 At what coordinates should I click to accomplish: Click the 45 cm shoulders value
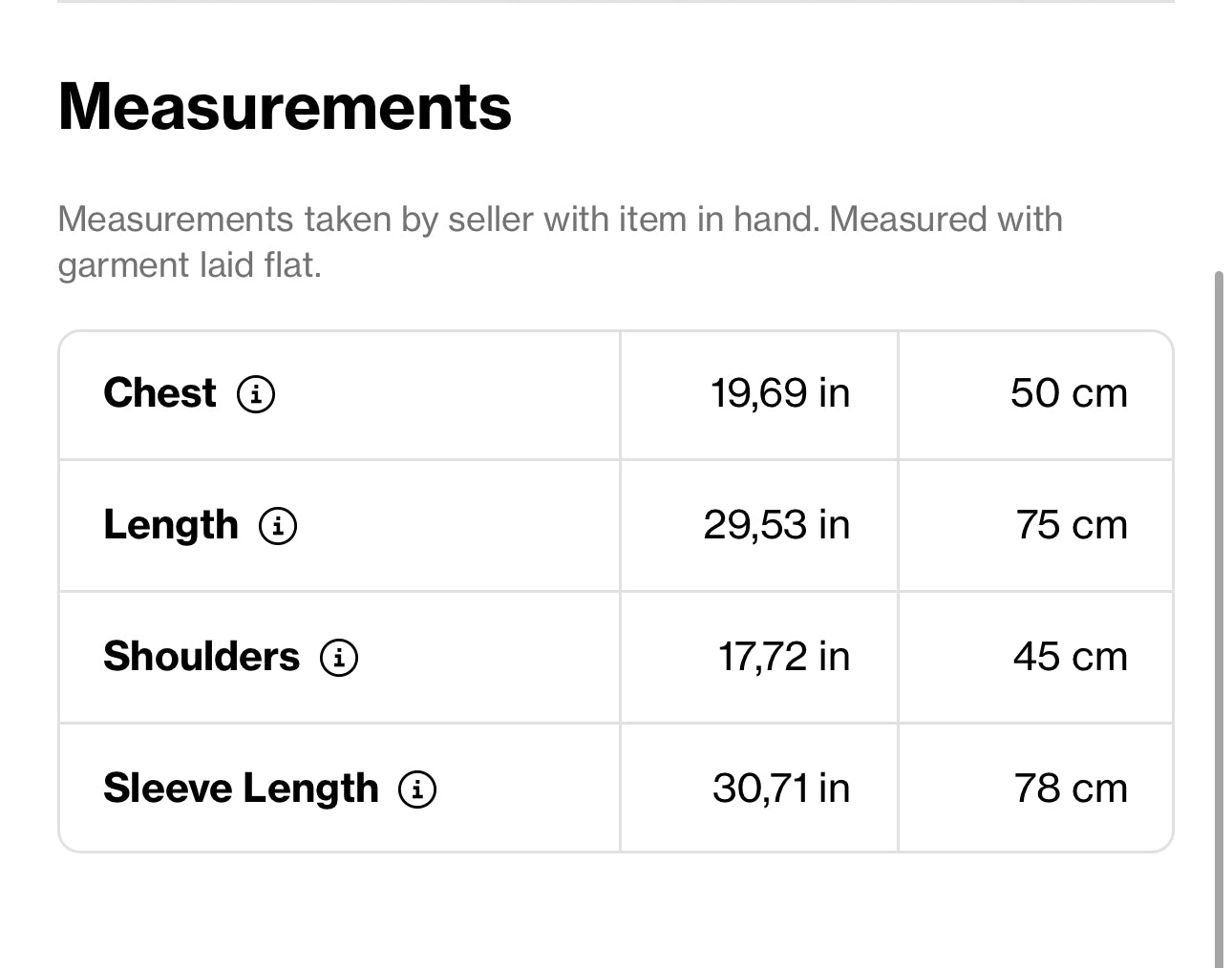1070,657
